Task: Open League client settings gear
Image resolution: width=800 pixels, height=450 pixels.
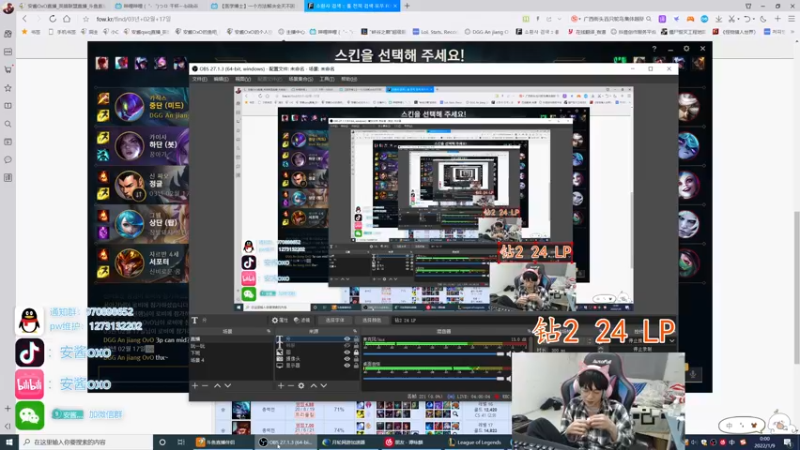Action: tap(687, 48)
